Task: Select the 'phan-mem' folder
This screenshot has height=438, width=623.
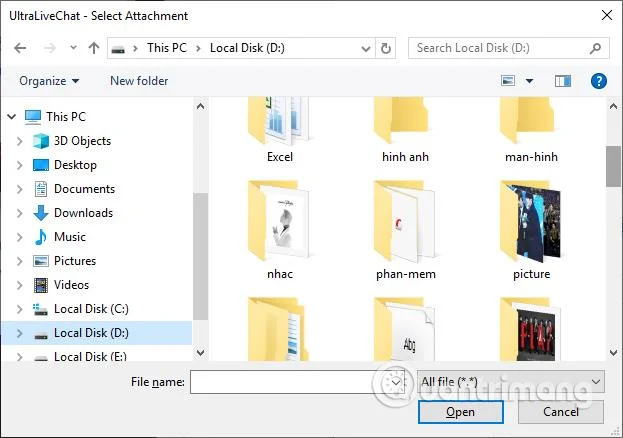Action: point(405,231)
